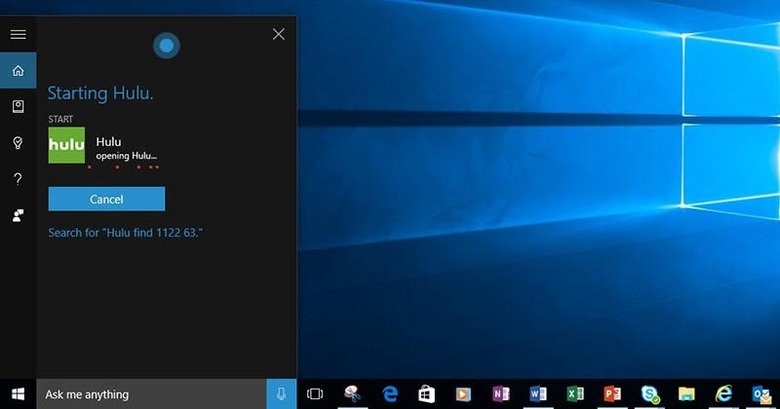Open File Explorer from the taskbar
This screenshot has width=780, height=409.
686,394
